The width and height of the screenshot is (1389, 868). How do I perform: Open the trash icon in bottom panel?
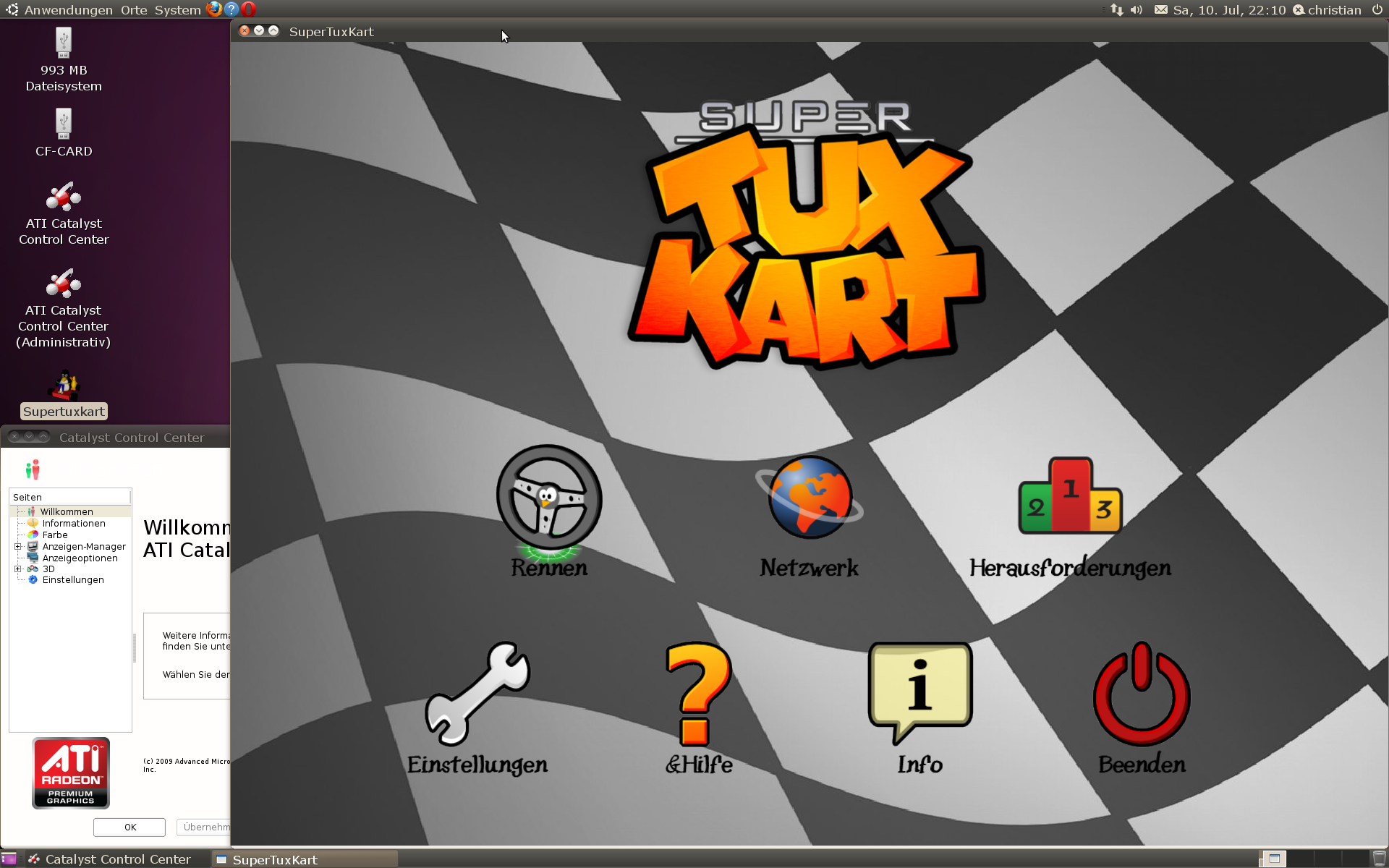1379,859
